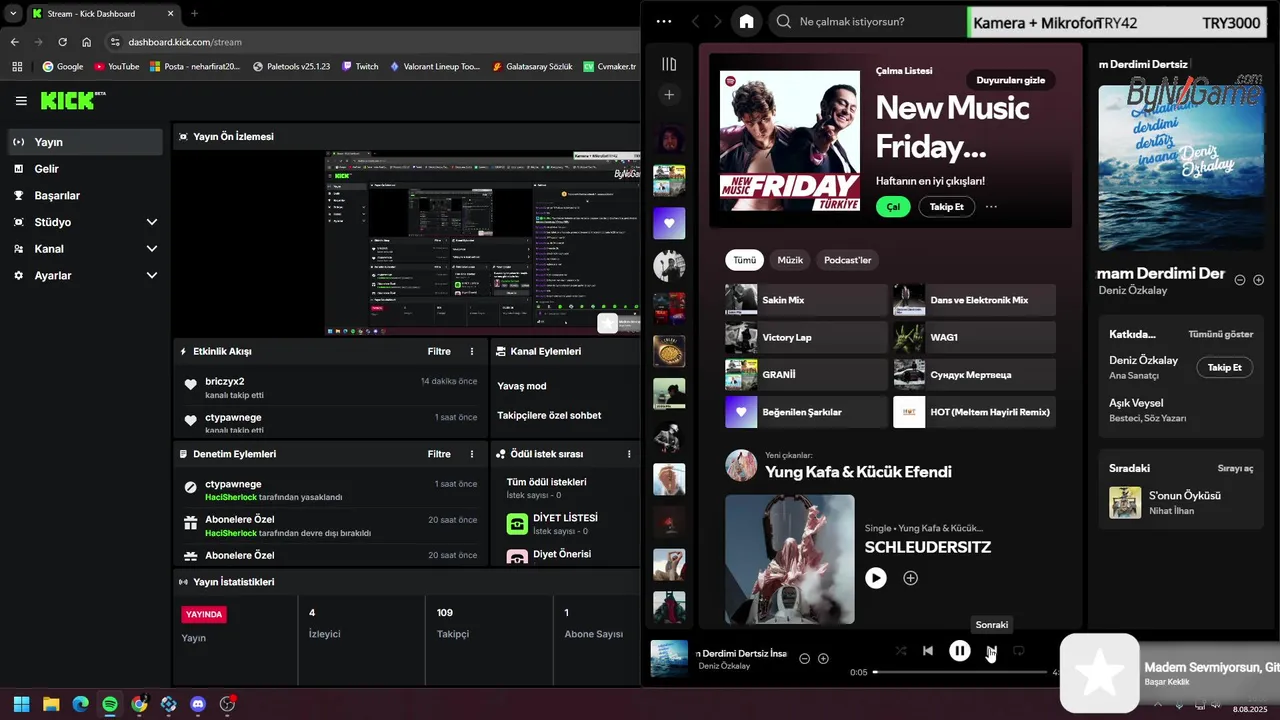Click the Spotify search field
Image resolution: width=1280 pixels, height=720 pixels.
point(868,21)
